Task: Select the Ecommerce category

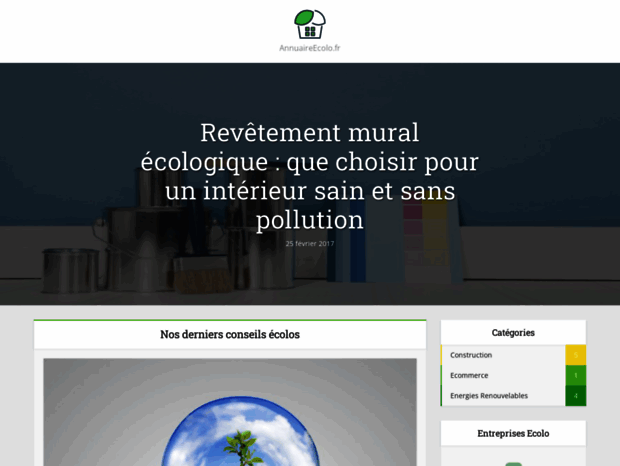Action: click(469, 375)
